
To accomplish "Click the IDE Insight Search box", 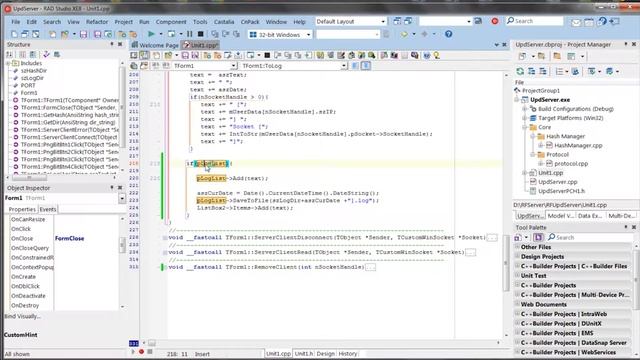I will [x=535, y=21].
